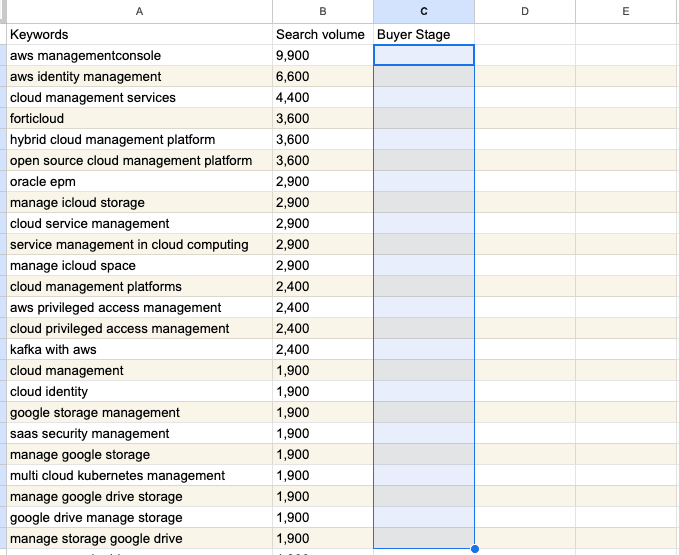Click search volume for 'cloud identity' row
Screen dimensions: 679x555
(323, 391)
